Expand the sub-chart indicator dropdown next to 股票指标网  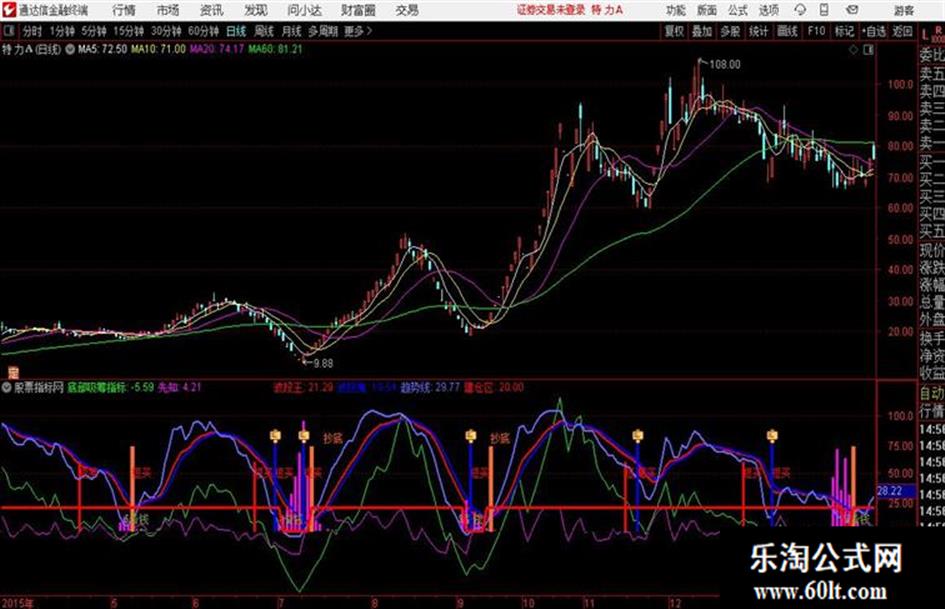(x=7, y=388)
